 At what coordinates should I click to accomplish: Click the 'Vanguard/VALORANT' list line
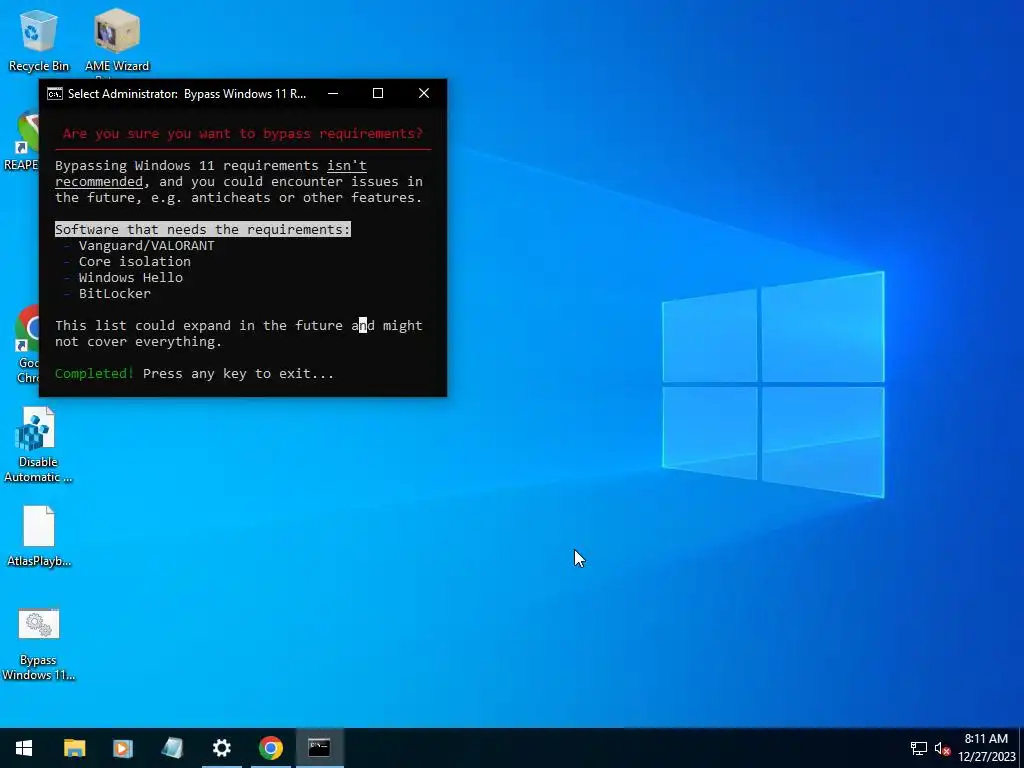(146, 246)
